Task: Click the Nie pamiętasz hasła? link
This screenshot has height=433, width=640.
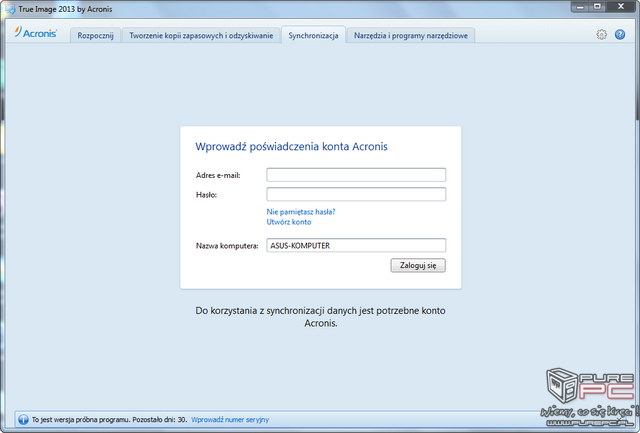Action: point(301,211)
